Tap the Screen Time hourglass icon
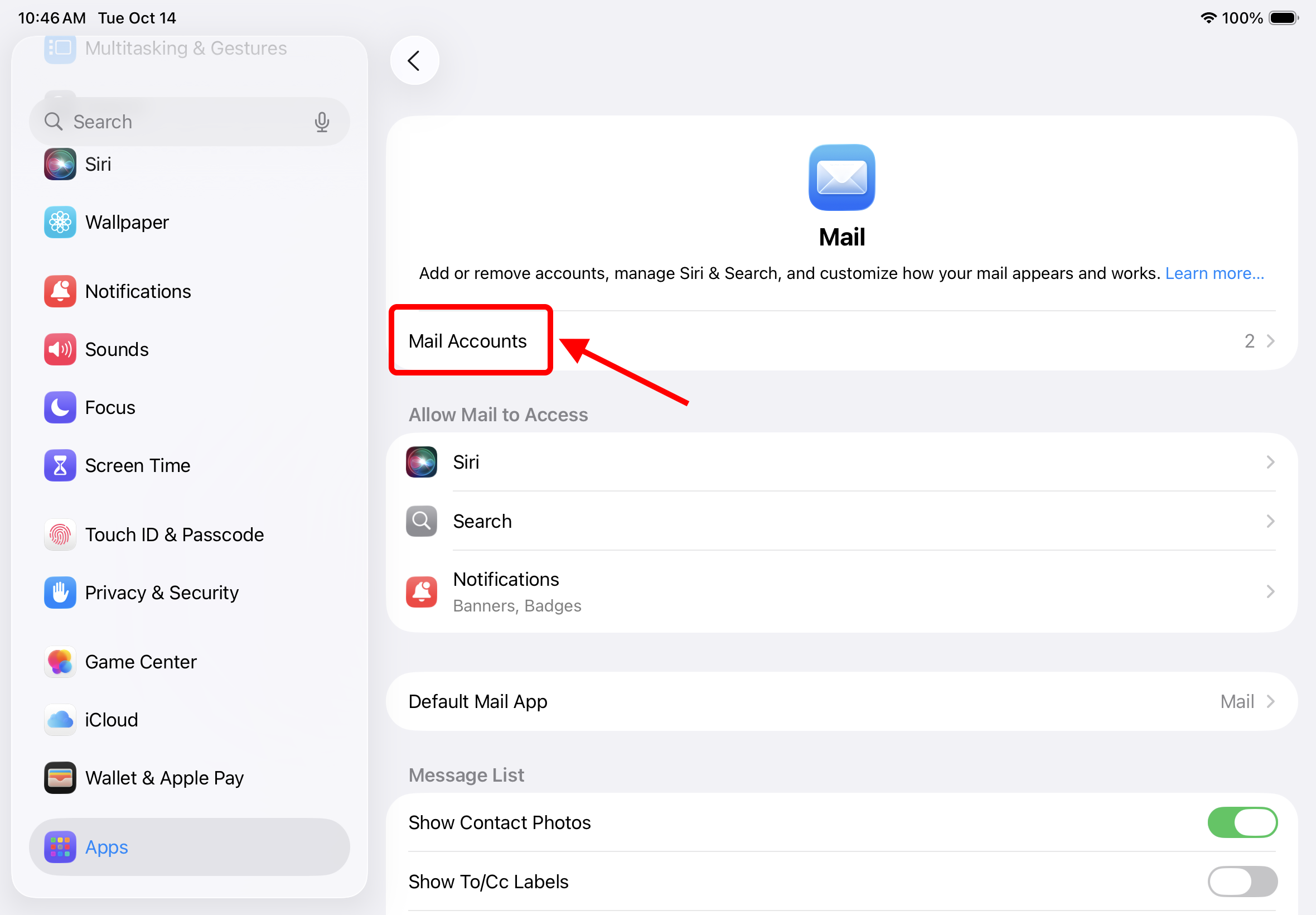 [x=60, y=465]
